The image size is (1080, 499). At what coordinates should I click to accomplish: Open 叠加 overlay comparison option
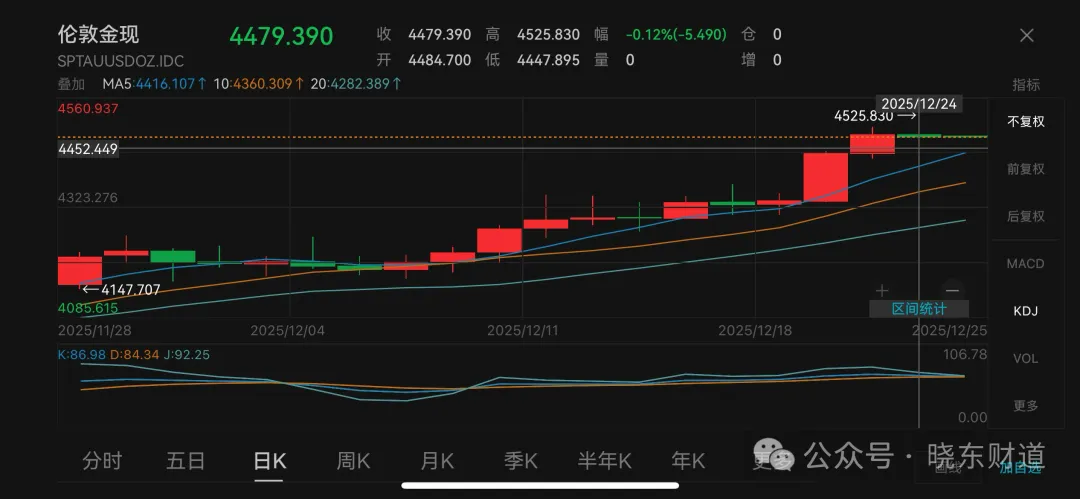pyautogui.click(x=71, y=84)
